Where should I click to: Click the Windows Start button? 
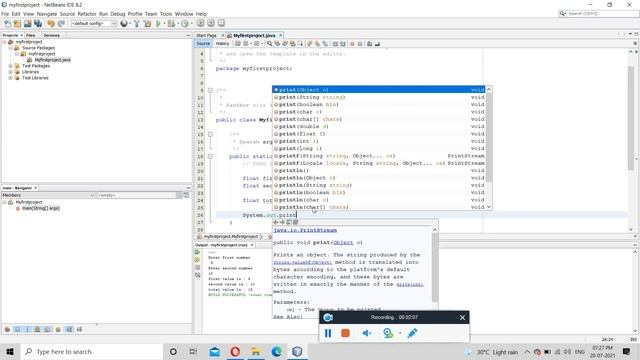pyautogui.click(x=10, y=351)
